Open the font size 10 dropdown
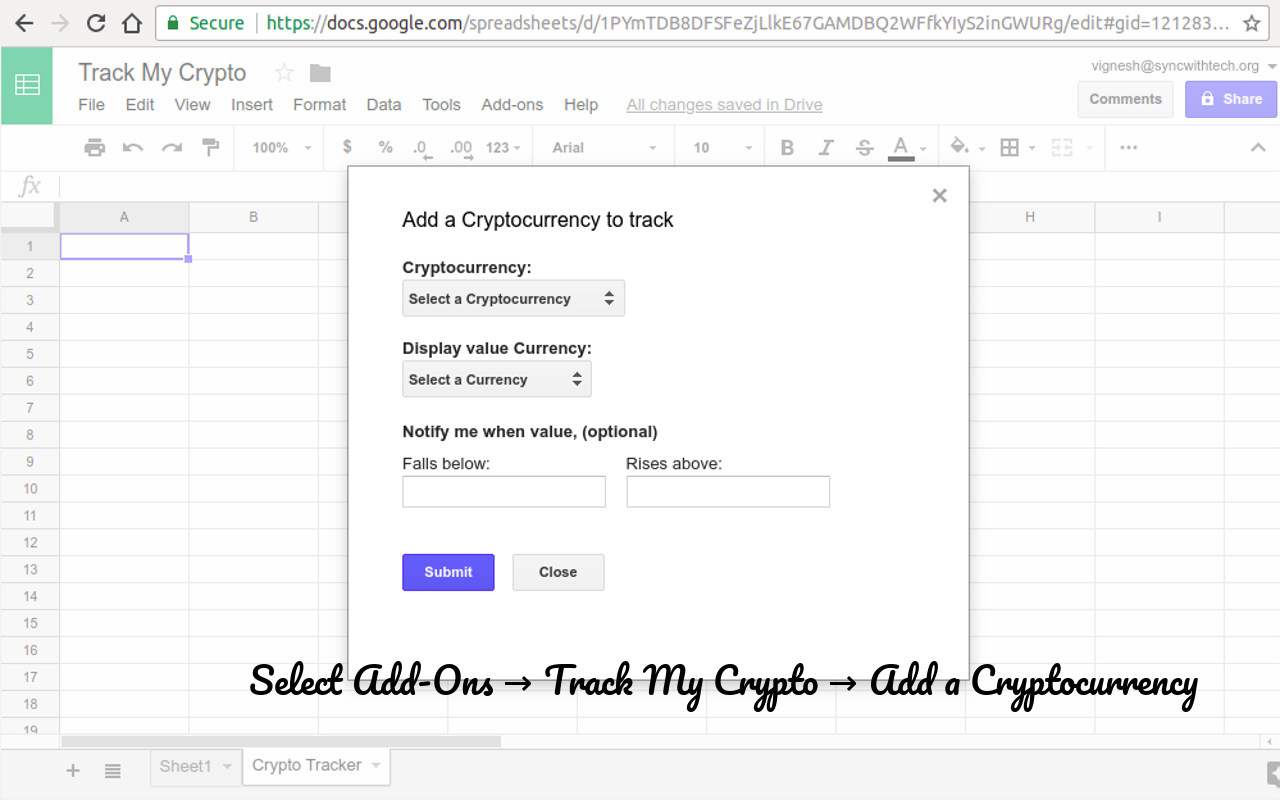 click(x=722, y=148)
